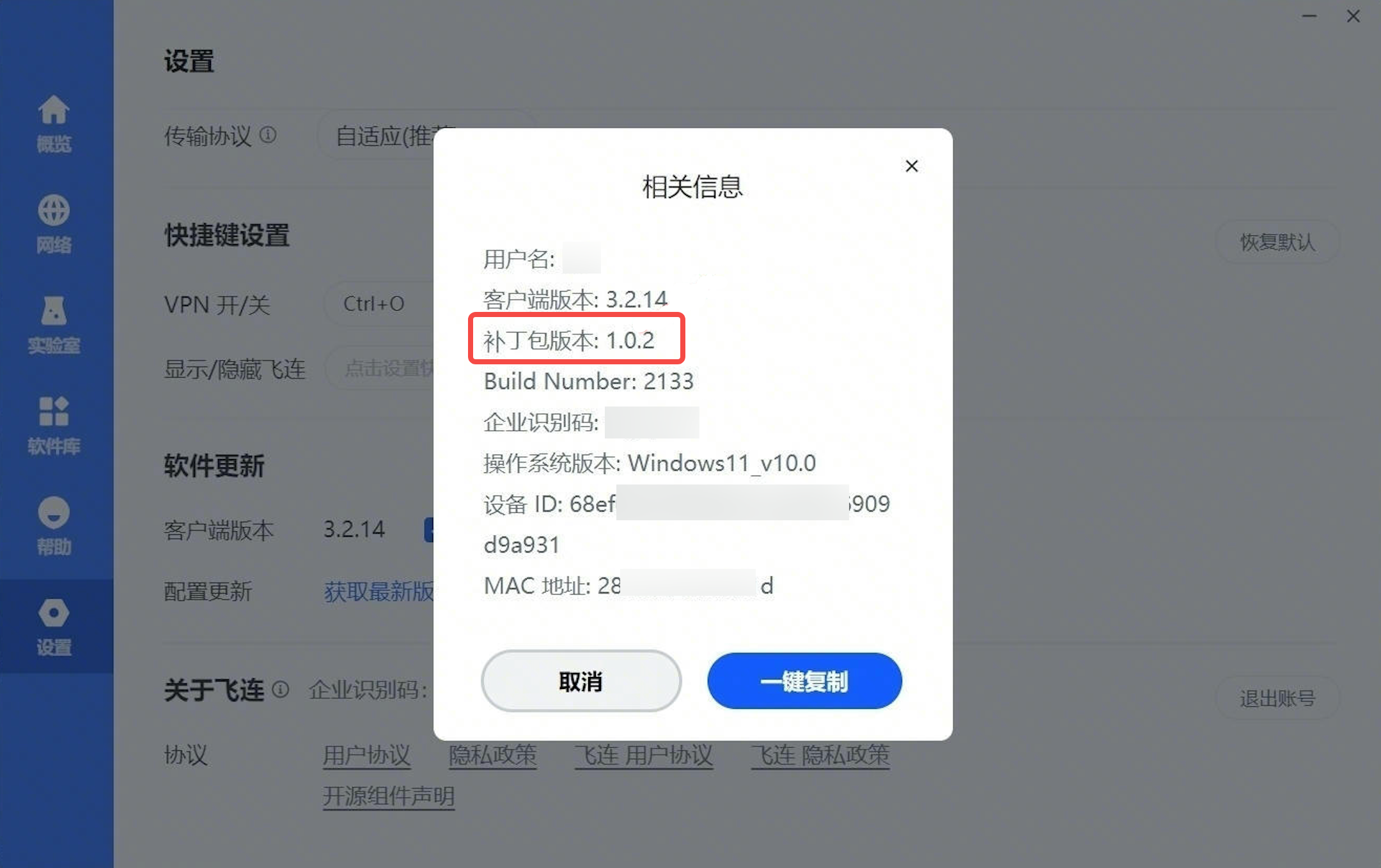
Task: Open the 实验室 lab icon in sidebar
Action: [54, 324]
